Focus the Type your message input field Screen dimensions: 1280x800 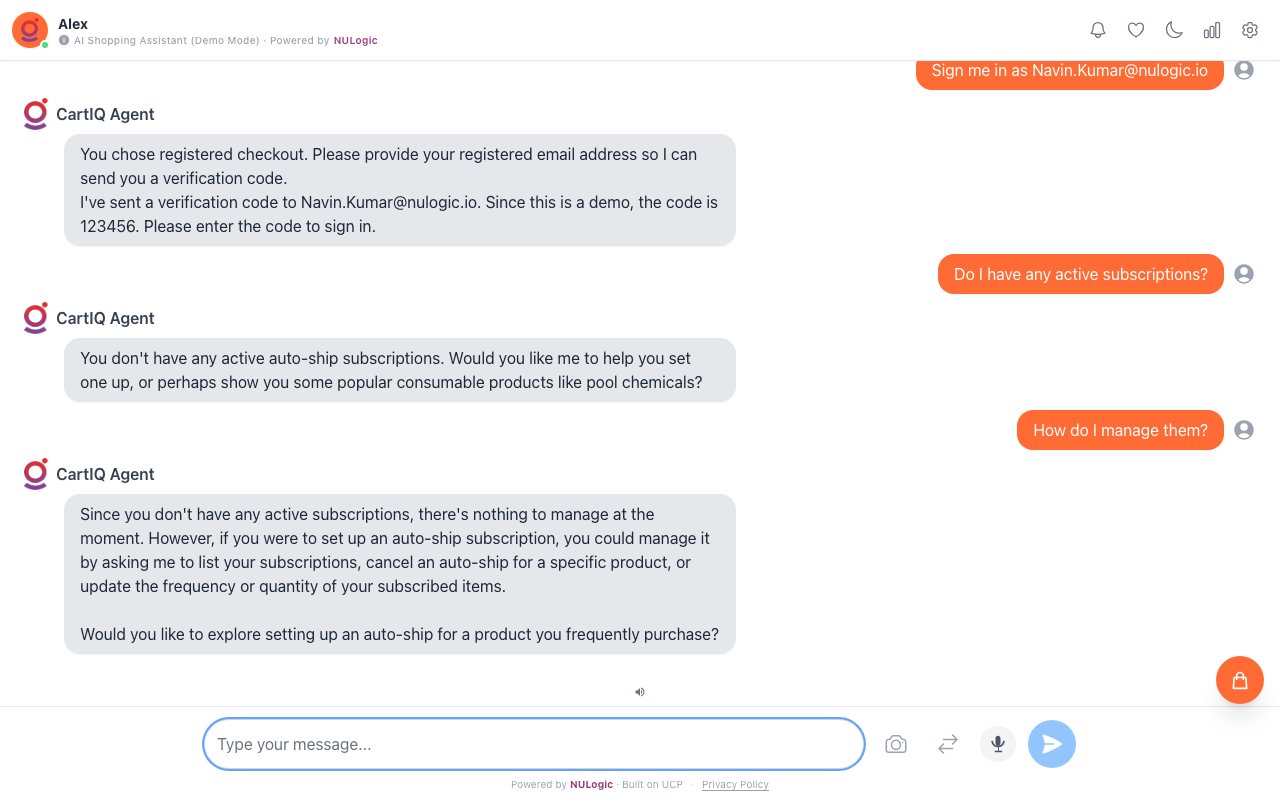click(533, 744)
